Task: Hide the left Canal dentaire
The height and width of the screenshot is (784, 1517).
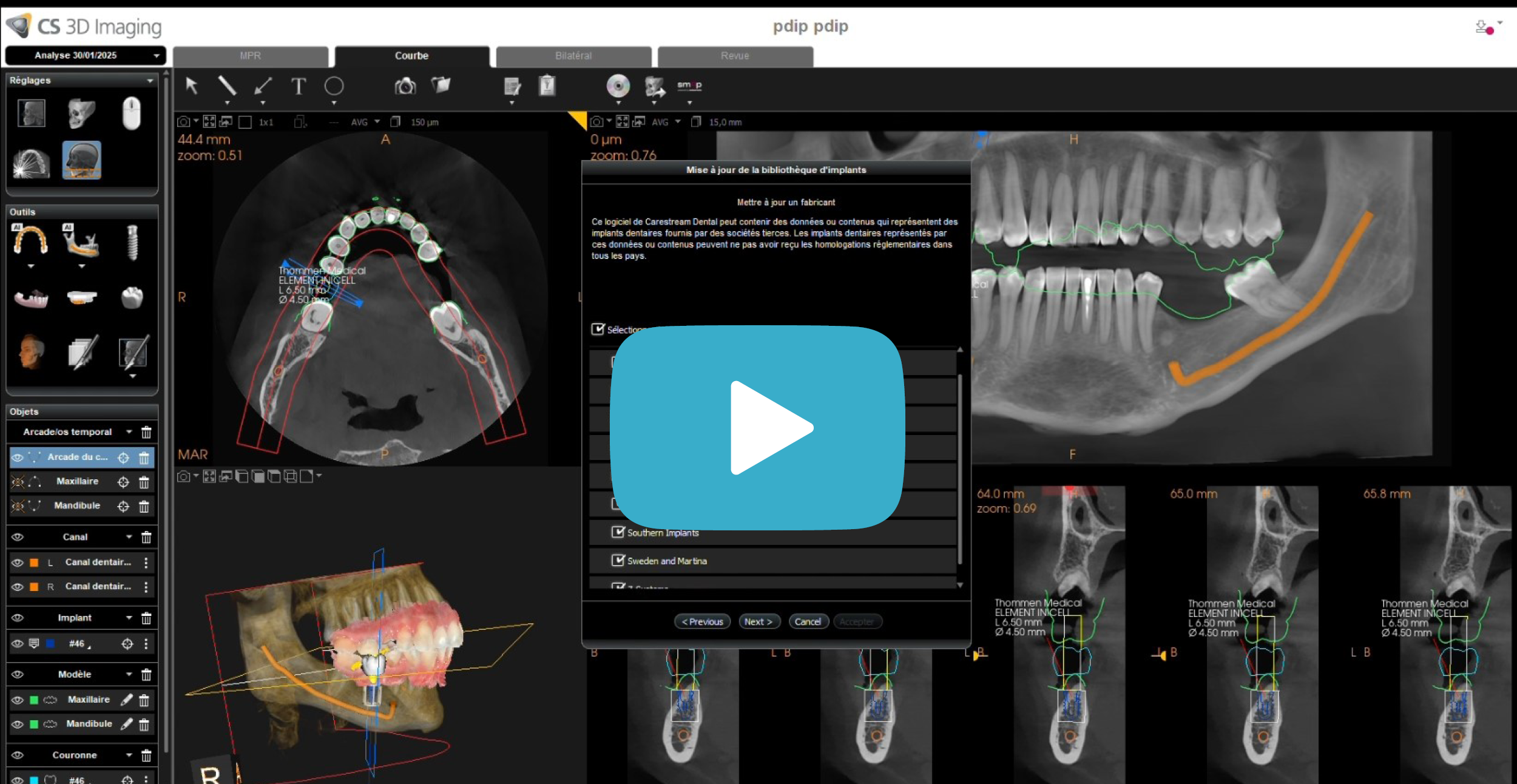Action: 18,563
